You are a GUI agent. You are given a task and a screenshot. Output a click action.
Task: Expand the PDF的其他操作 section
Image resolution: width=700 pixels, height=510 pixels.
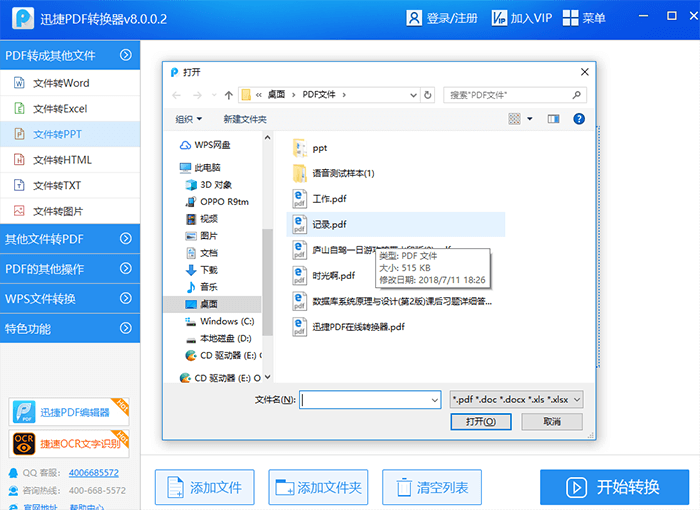126,268
